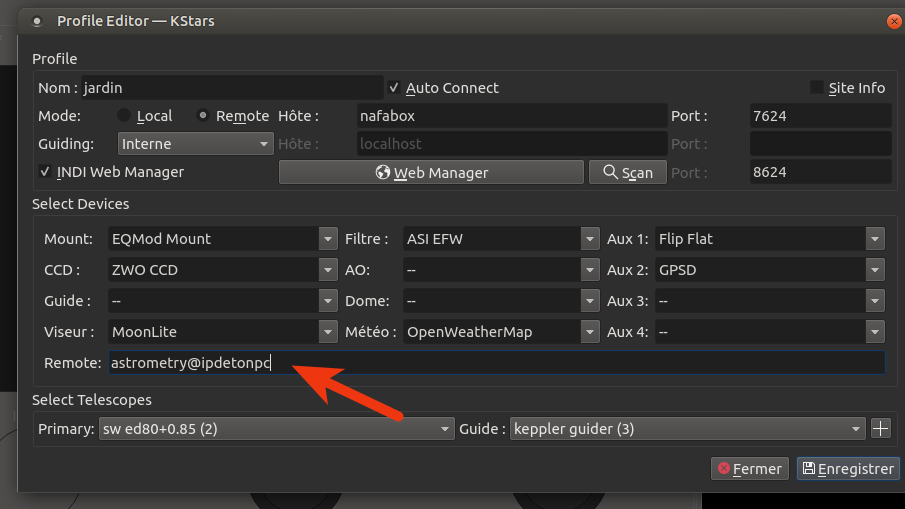Click the profile Nom text field
Image resolution: width=905 pixels, height=509 pixels.
(231, 88)
